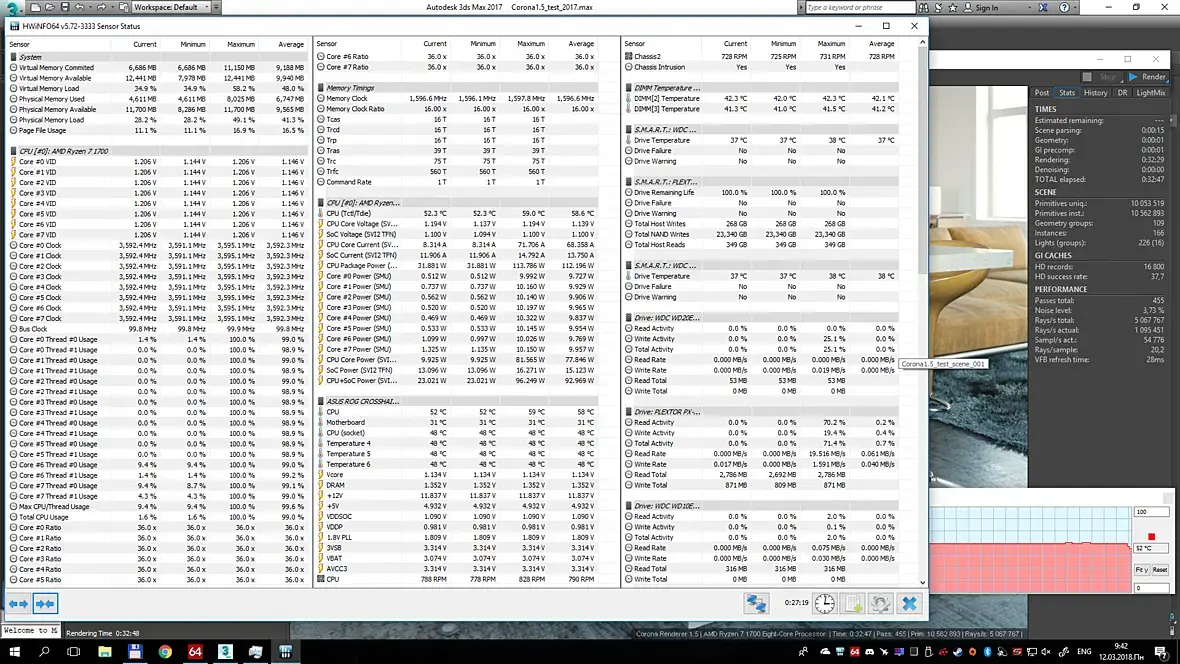This screenshot has width=1180, height=664.
Task: Switch to the Stats tab in Corona VFB
Action: coord(1067,93)
